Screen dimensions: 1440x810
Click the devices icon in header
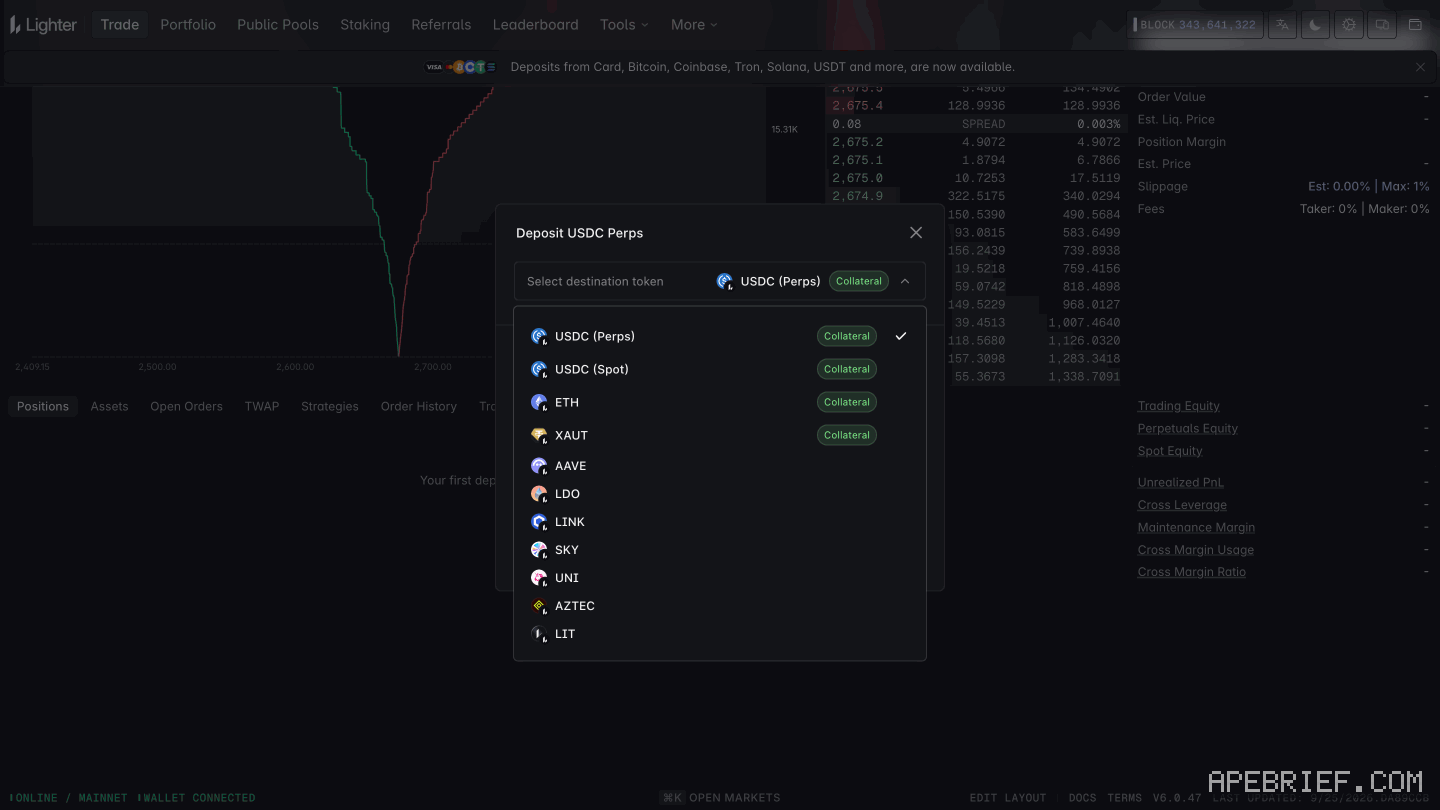pyautogui.click(x=1382, y=25)
